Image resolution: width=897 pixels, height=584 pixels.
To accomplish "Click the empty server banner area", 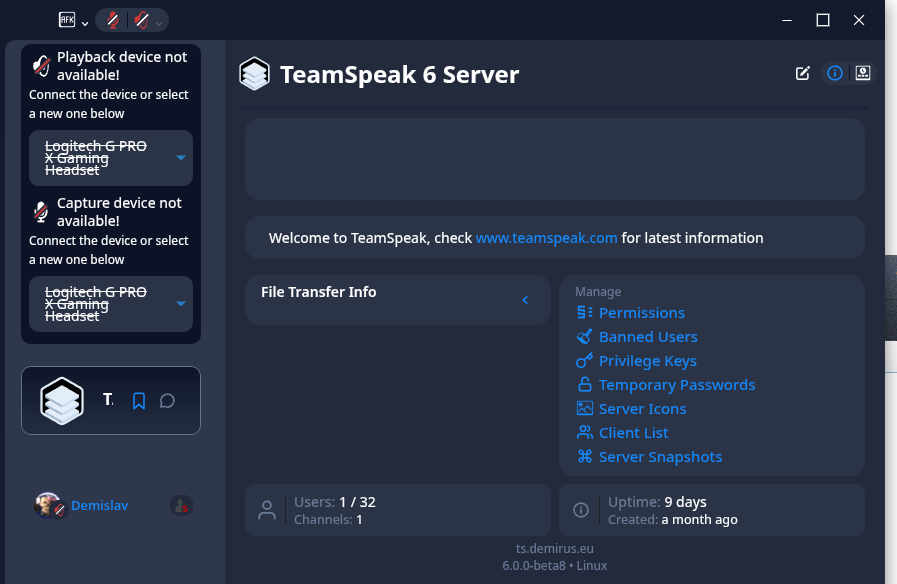I will click(x=554, y=159).
